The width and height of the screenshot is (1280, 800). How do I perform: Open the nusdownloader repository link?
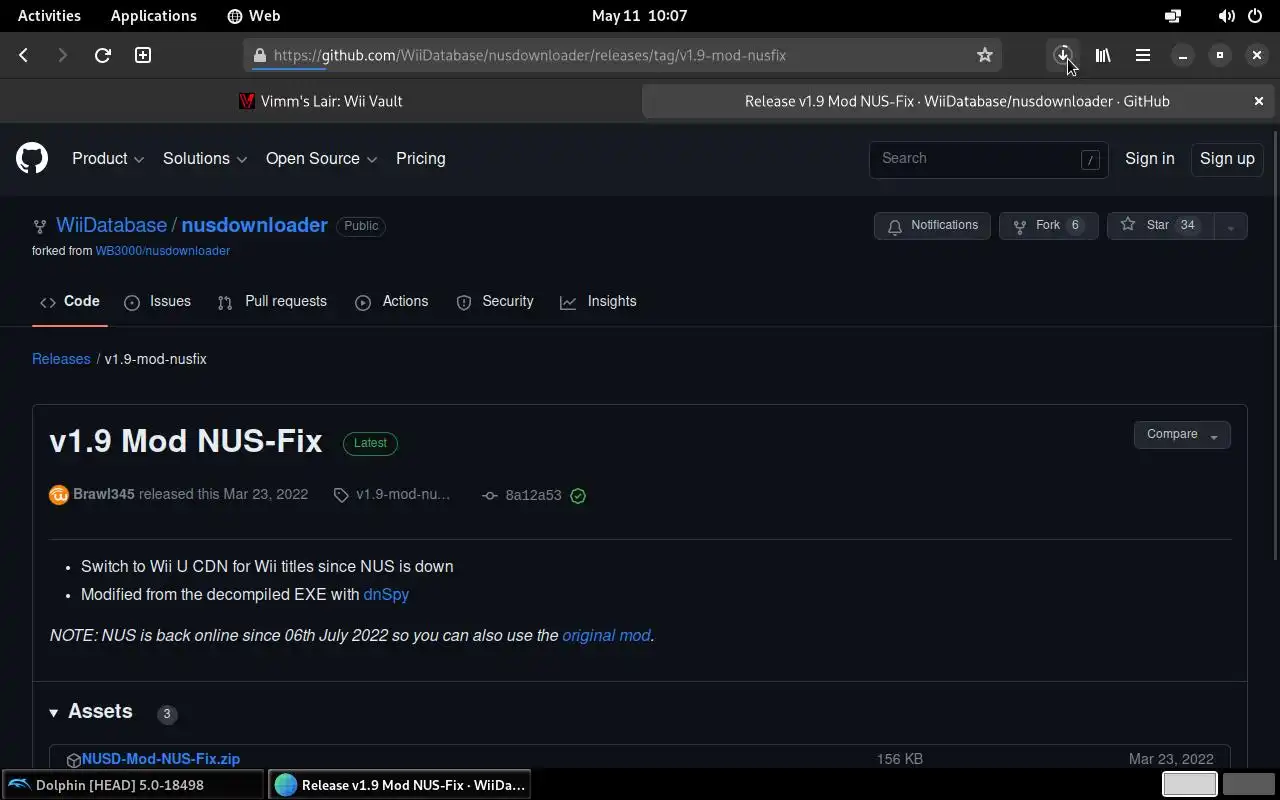point(254,225)
